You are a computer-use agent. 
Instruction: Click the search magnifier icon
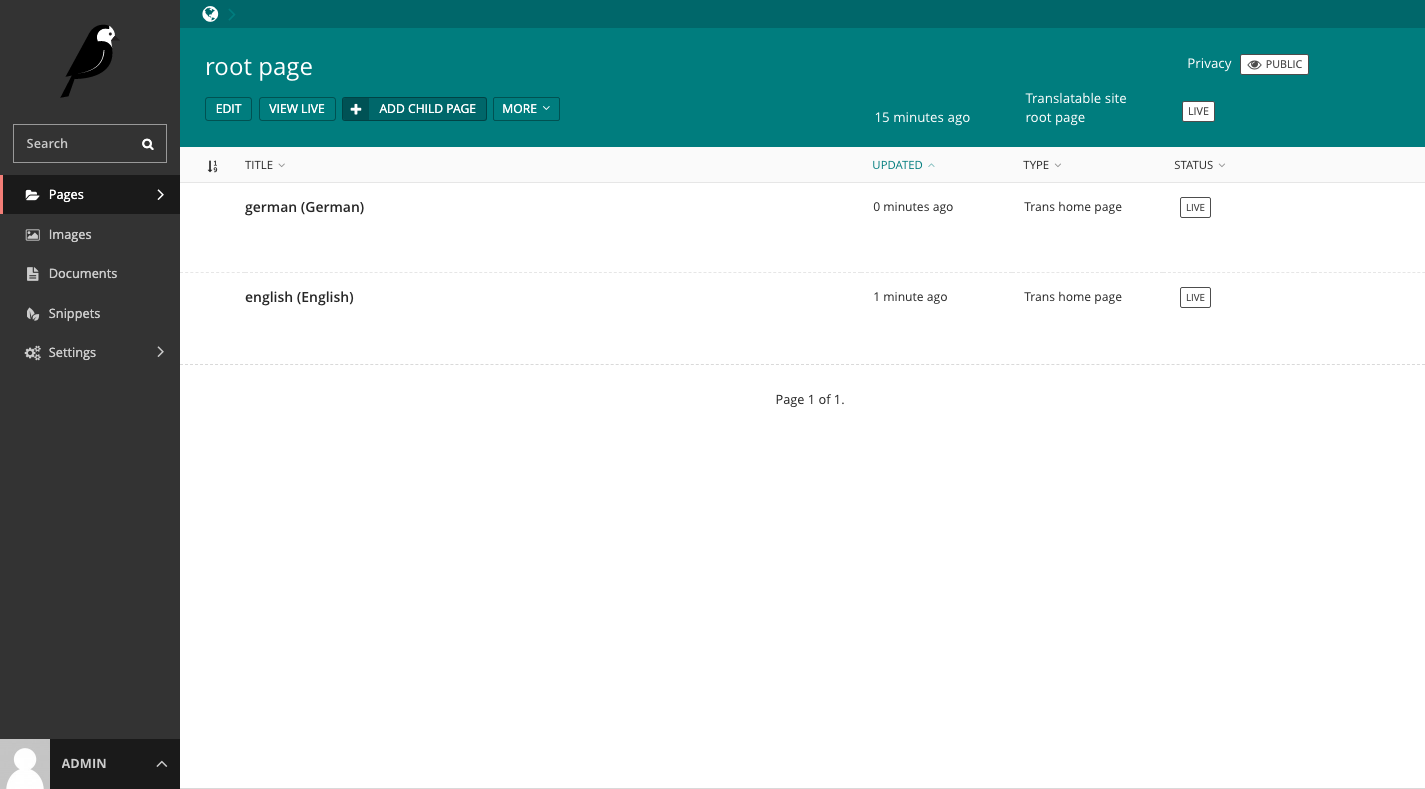(x=148, y=144)
